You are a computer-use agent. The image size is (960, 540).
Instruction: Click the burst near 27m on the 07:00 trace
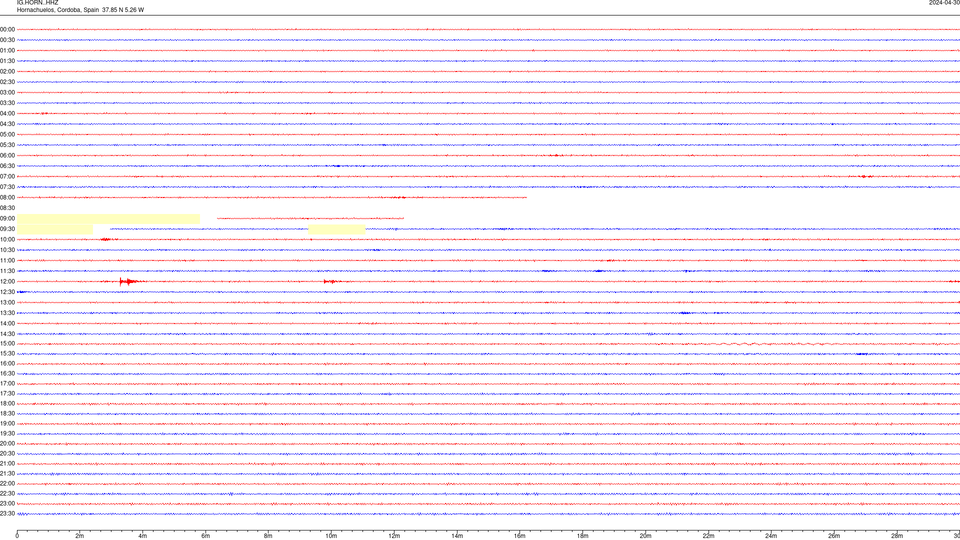click(865, 176)
